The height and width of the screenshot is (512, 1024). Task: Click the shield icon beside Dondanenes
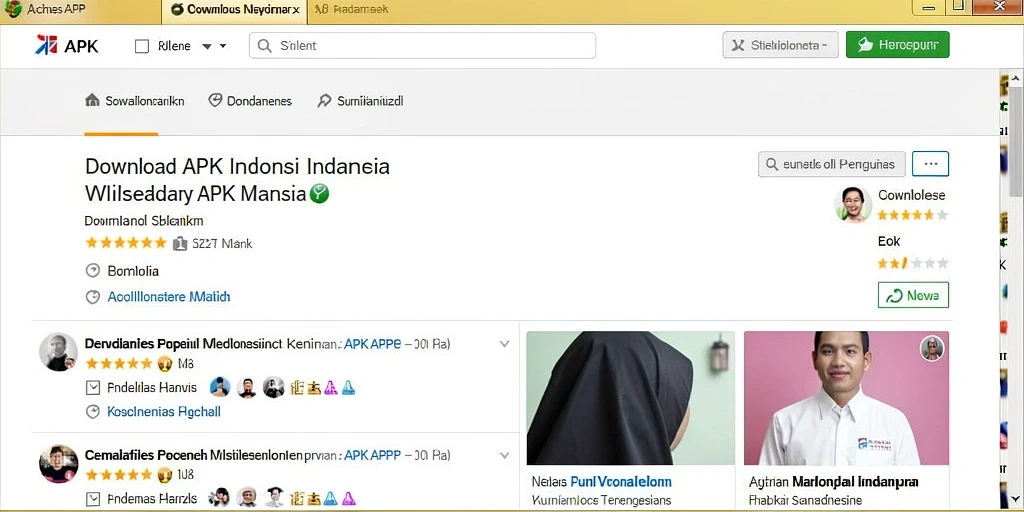215,101
